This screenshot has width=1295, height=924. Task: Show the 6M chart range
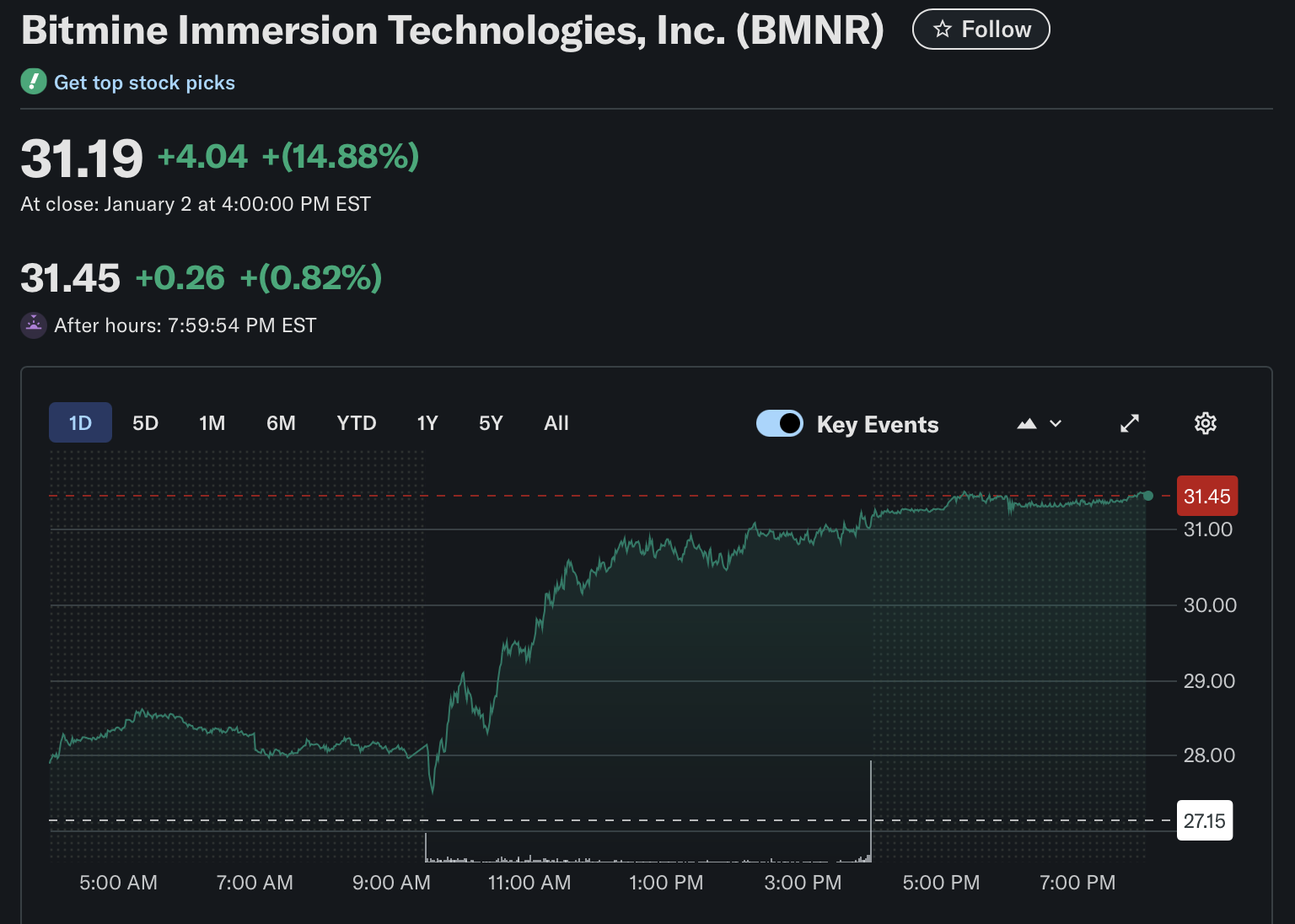(x=281, y=423)
